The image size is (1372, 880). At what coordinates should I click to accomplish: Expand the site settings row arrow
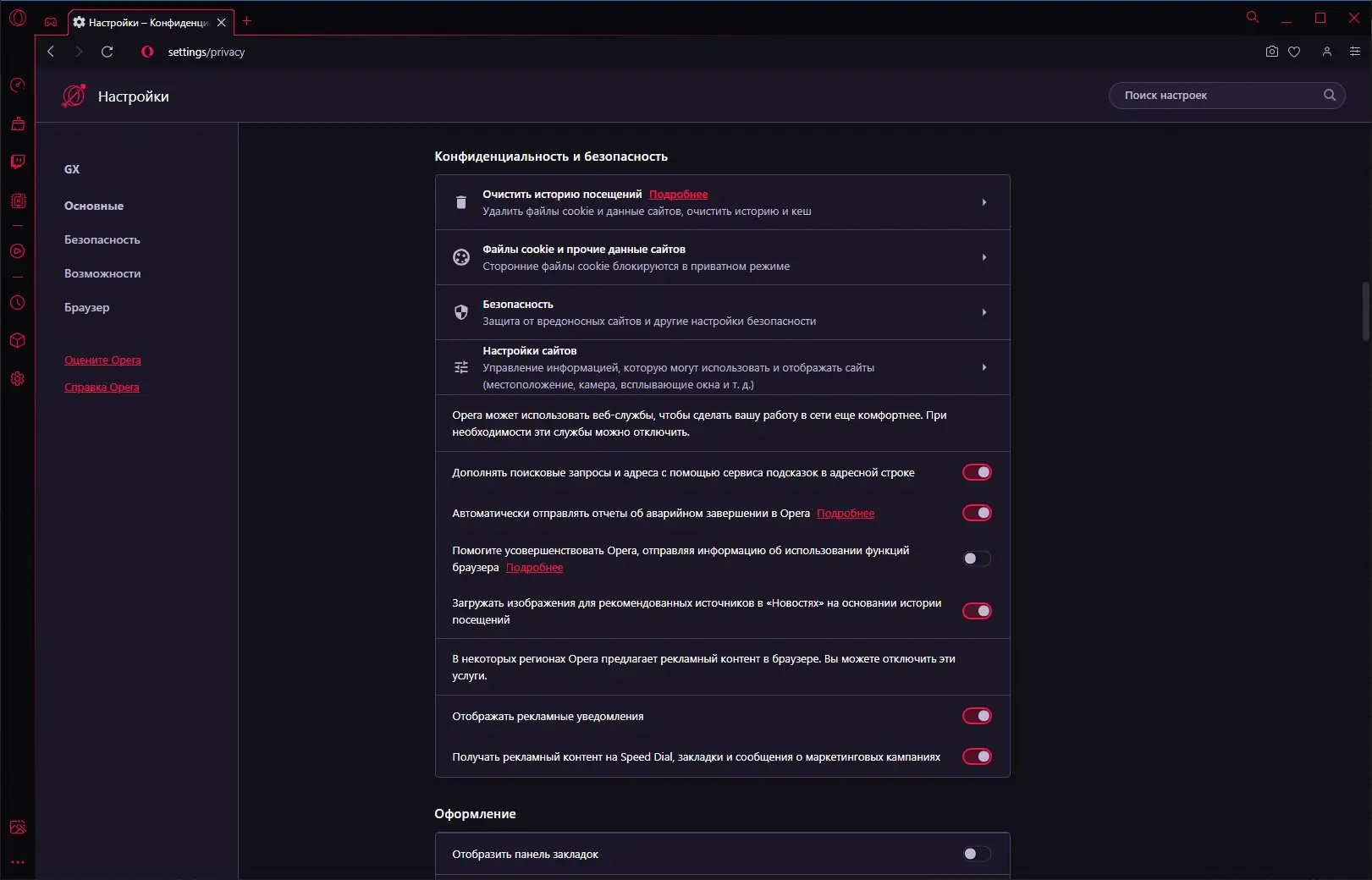[x=984, y=367]
